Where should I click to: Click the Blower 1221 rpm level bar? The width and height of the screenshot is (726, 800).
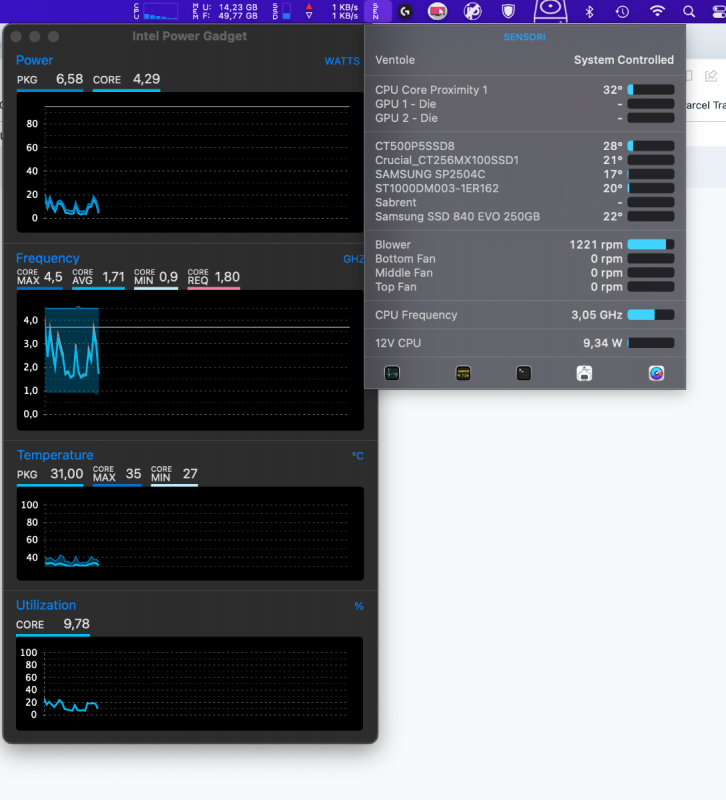pyautogui.click(x=650, y=244)
